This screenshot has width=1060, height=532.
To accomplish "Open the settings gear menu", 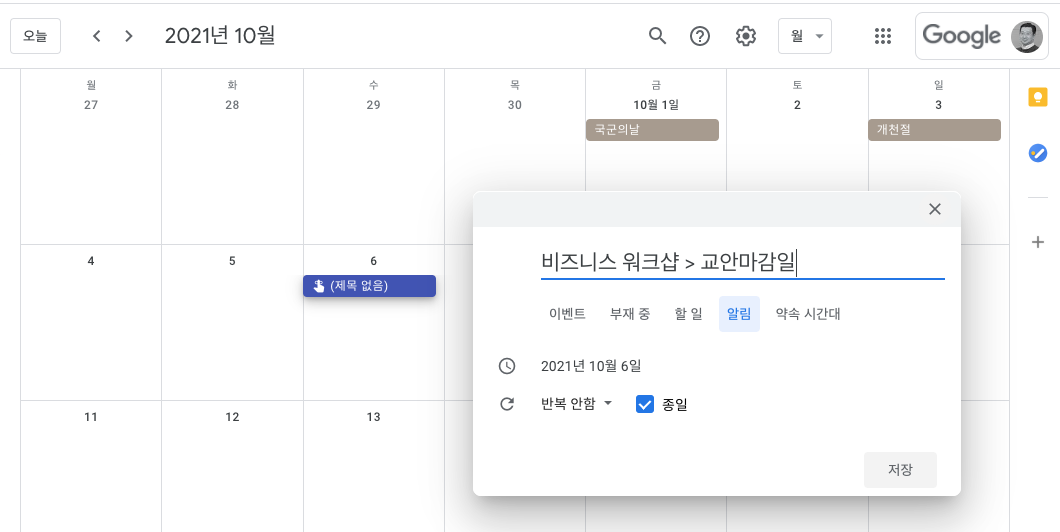I will click(746, 36).
